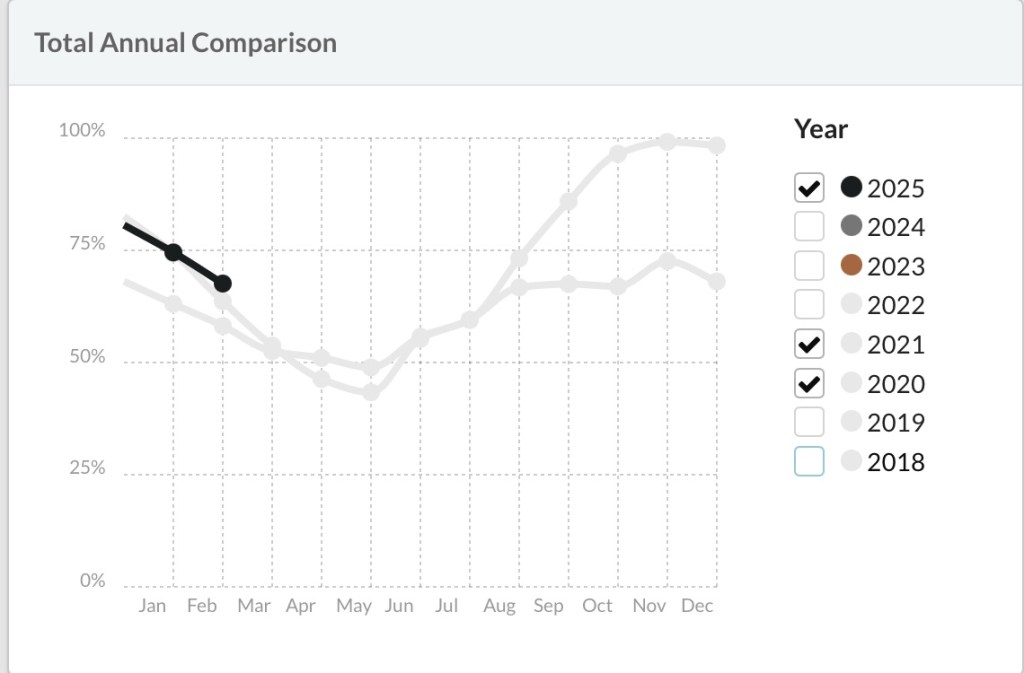The height and width of the screenshot is (673, 1024).
Task: Disable the 2020 year checkbox
Action: point(809,383)
